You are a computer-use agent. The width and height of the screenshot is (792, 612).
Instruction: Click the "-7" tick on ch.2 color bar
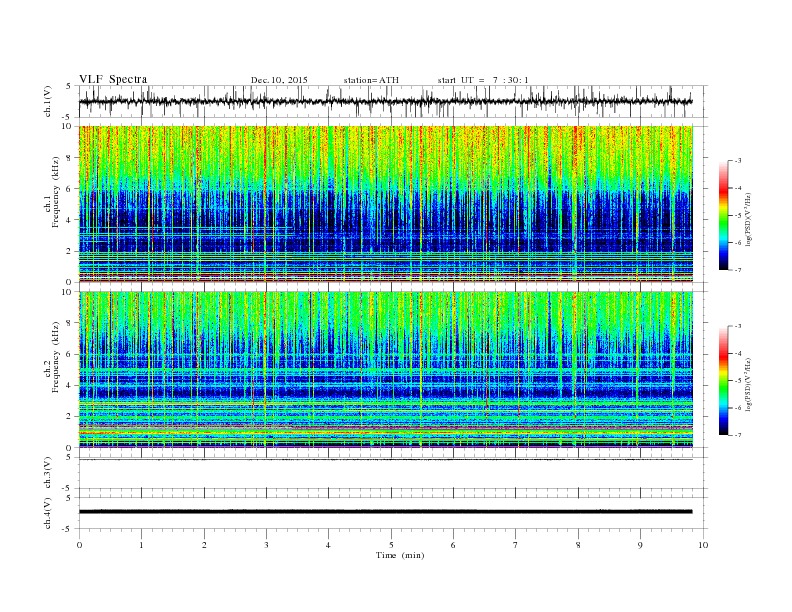tap(738, 435)
